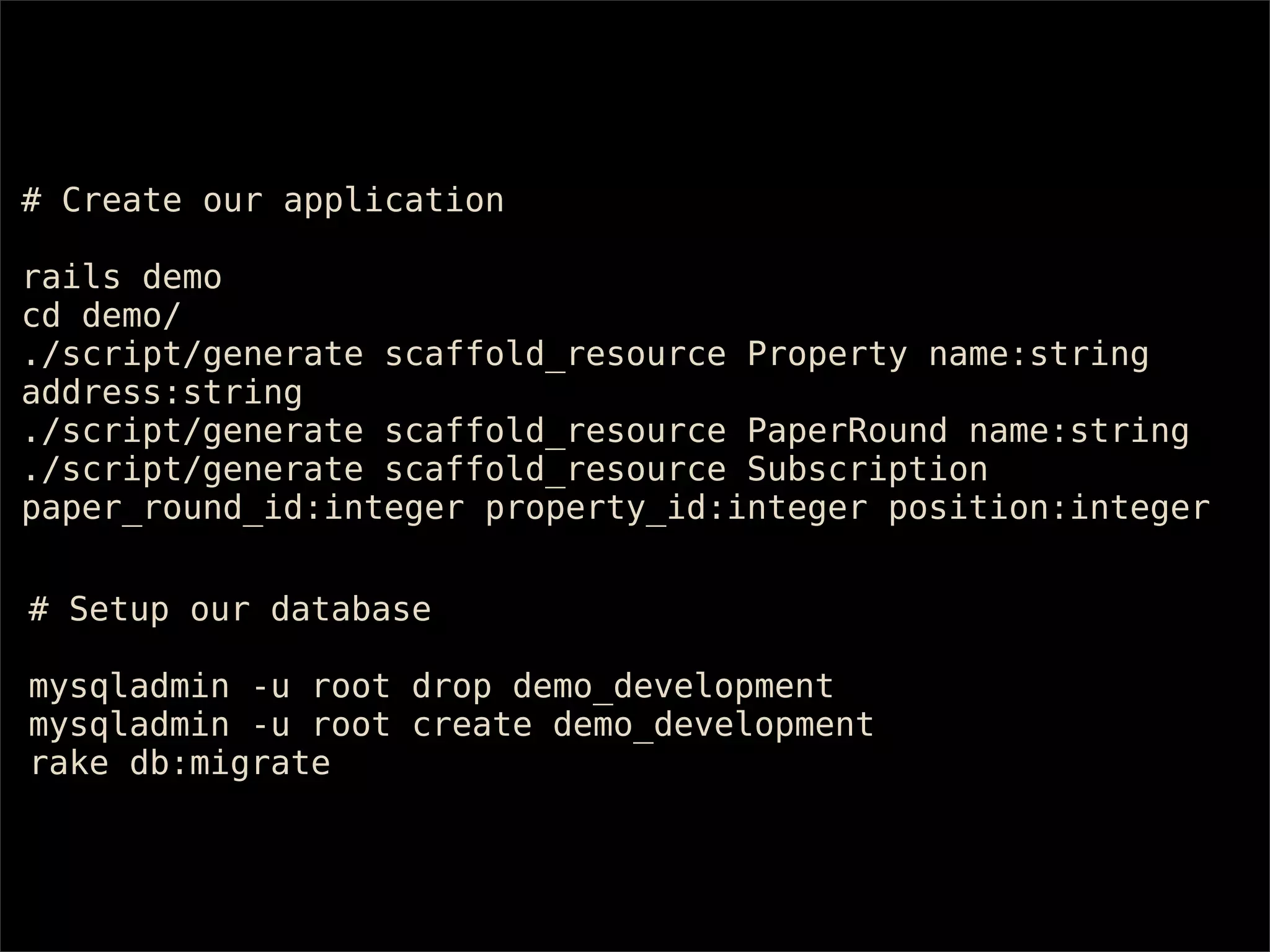Click the 'scaffold_resource Subscription' command line
Image resolution: width=1270 pixels, height=952 pixels.
pyautogui.click(x=505, y=470)
